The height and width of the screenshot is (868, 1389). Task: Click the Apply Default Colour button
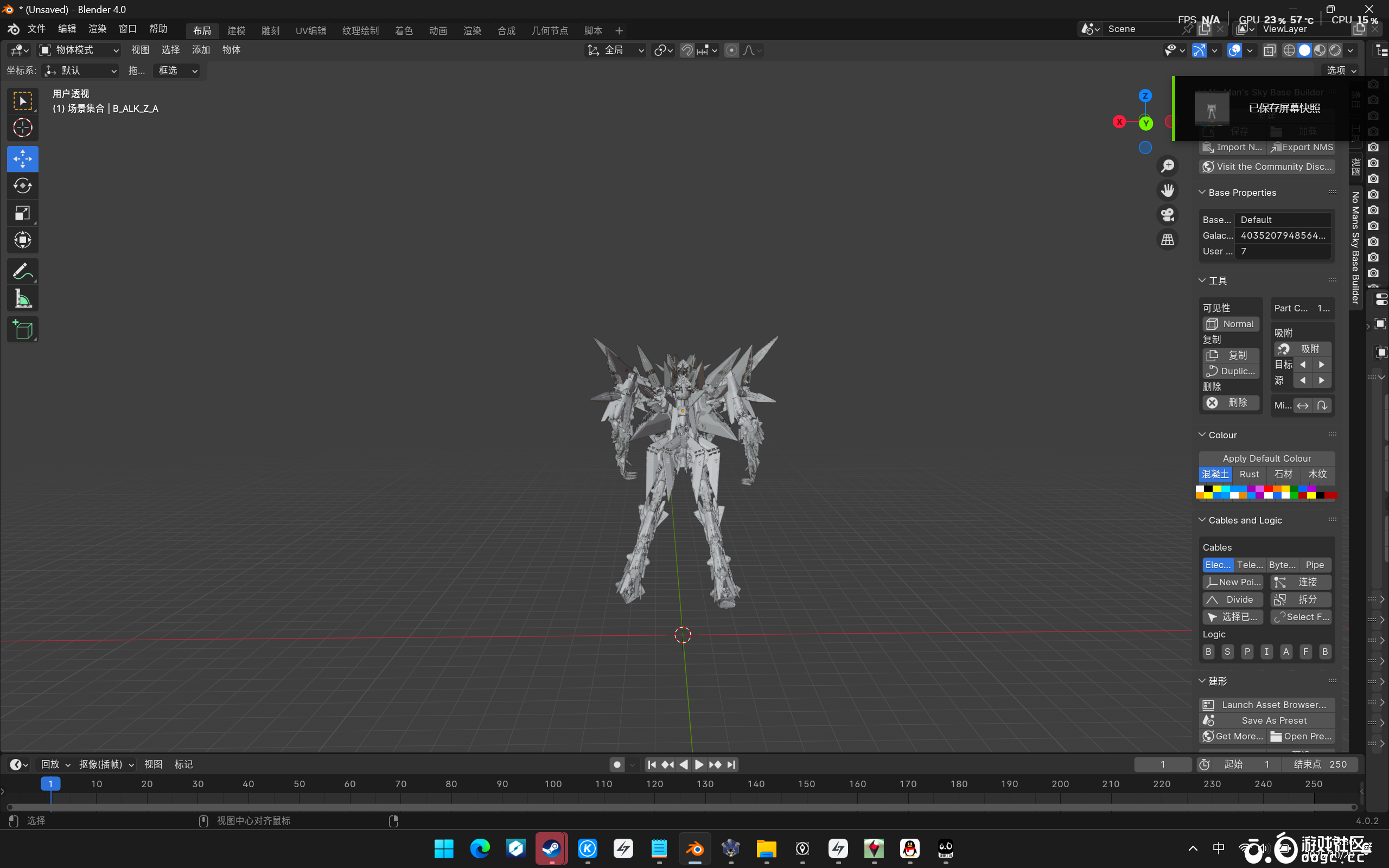coord(1266,458)
